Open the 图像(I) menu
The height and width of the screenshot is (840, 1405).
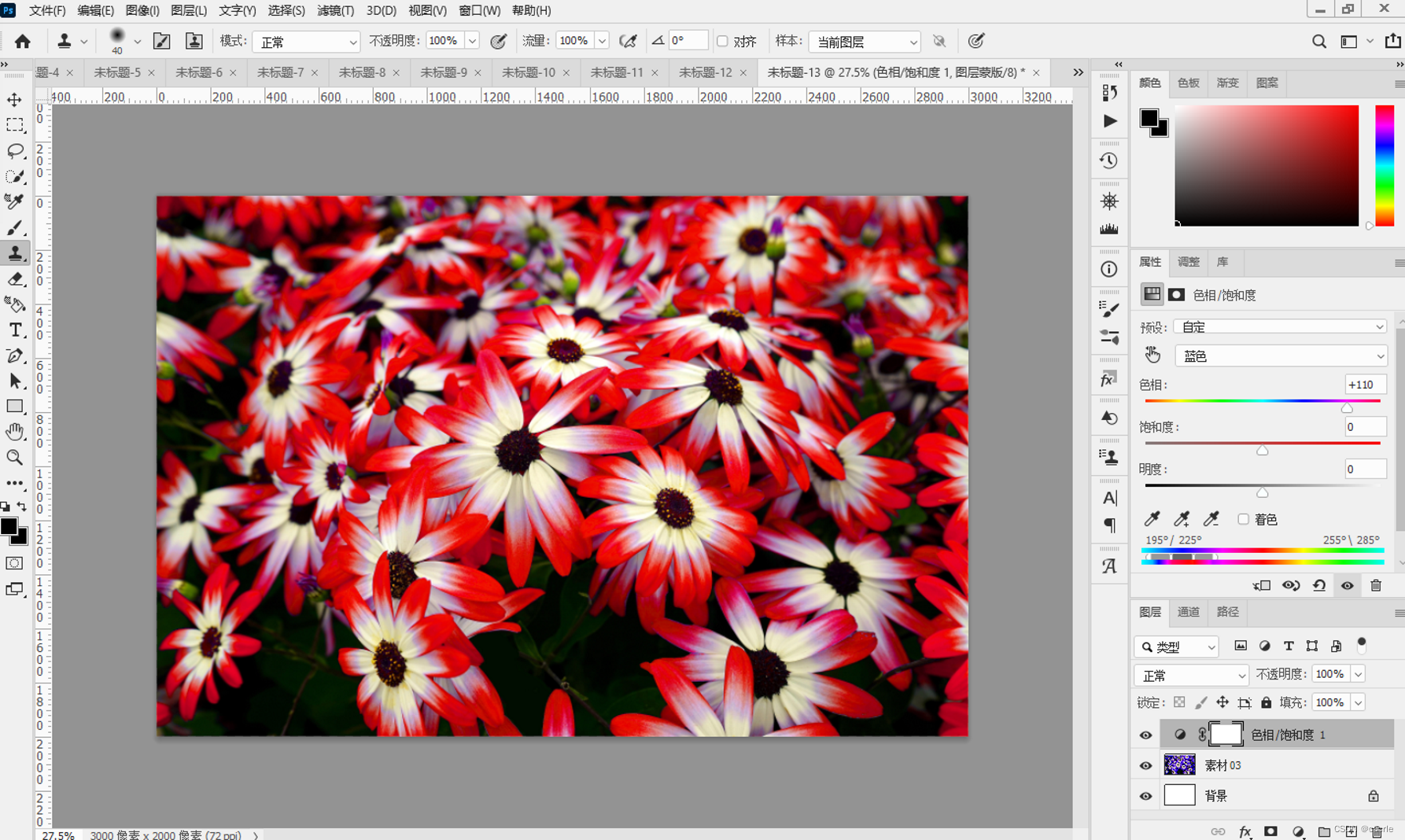coord(142,10)
